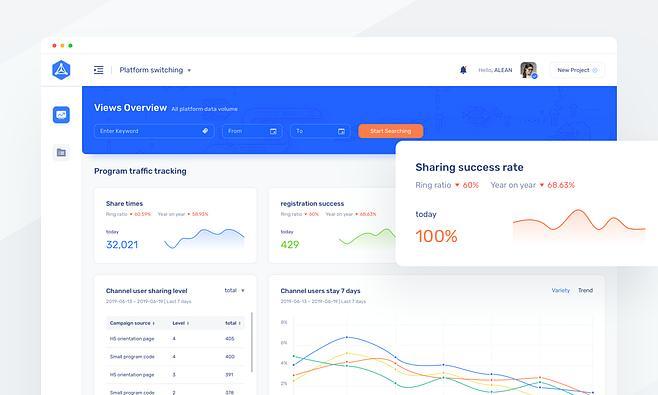Click the tag icon in keyword field

[205, 131]
